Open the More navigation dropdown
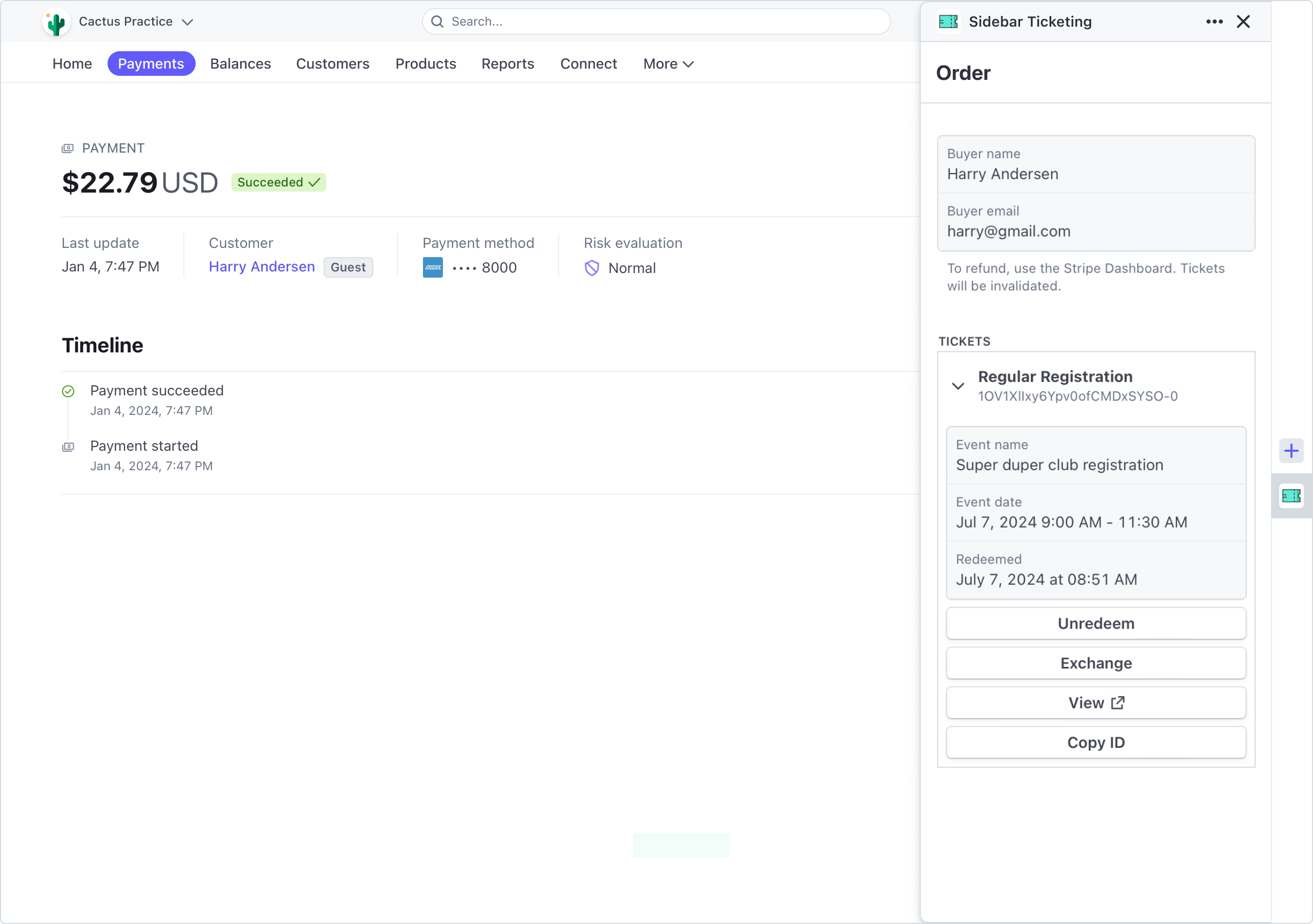 coord(667,64)
